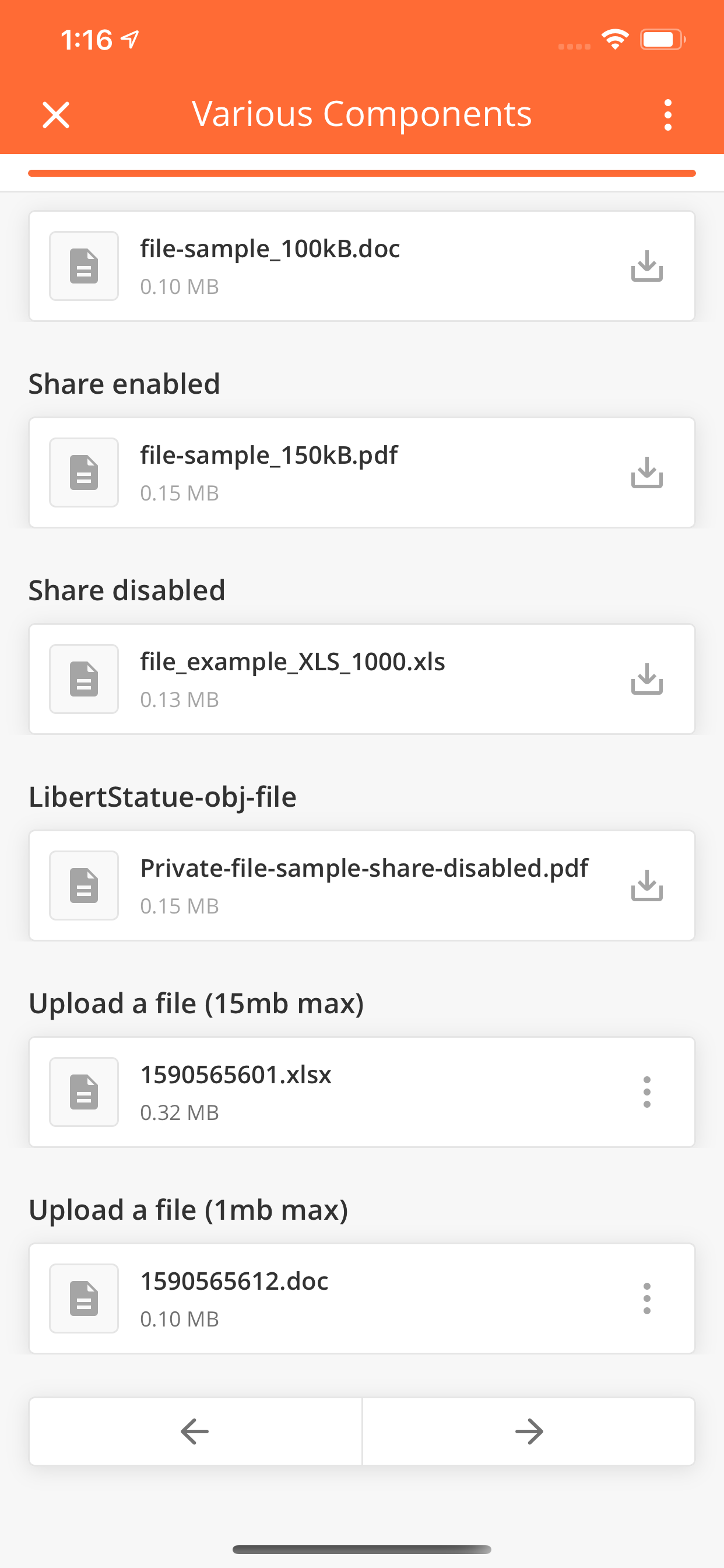Open options menu for 1590565601.xlsx
The width and height of the screenshot is (724, 1568).
(x=646, y=1092)
